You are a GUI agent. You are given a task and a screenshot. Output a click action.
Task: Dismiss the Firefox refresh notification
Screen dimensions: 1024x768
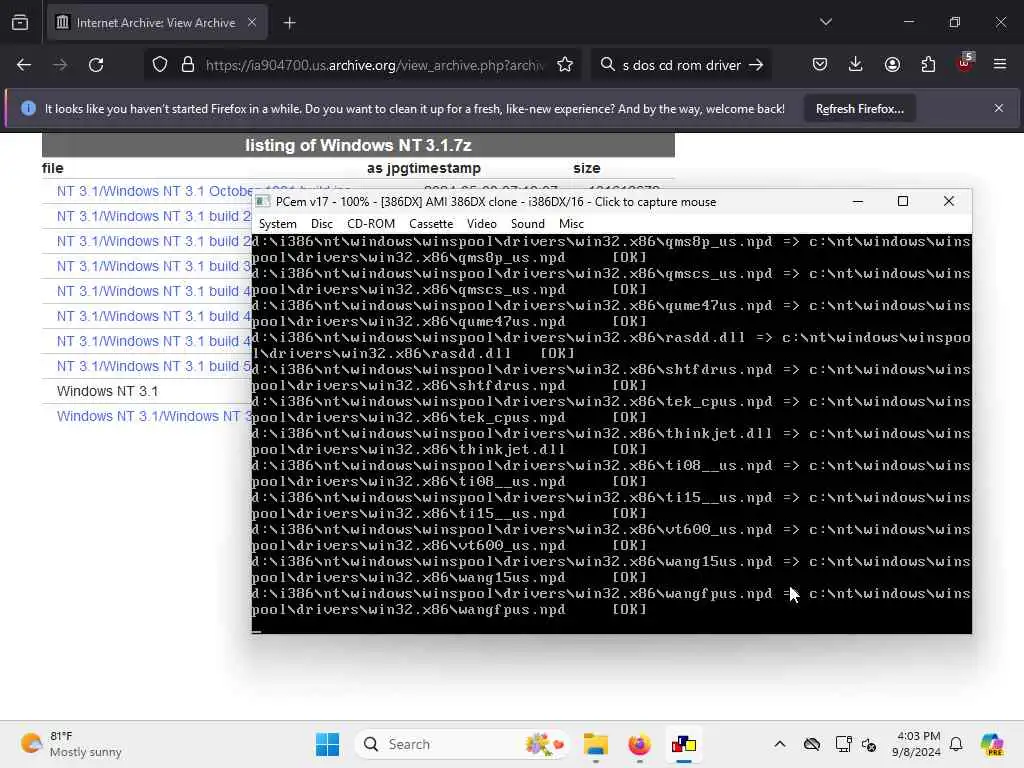(999, 108)
